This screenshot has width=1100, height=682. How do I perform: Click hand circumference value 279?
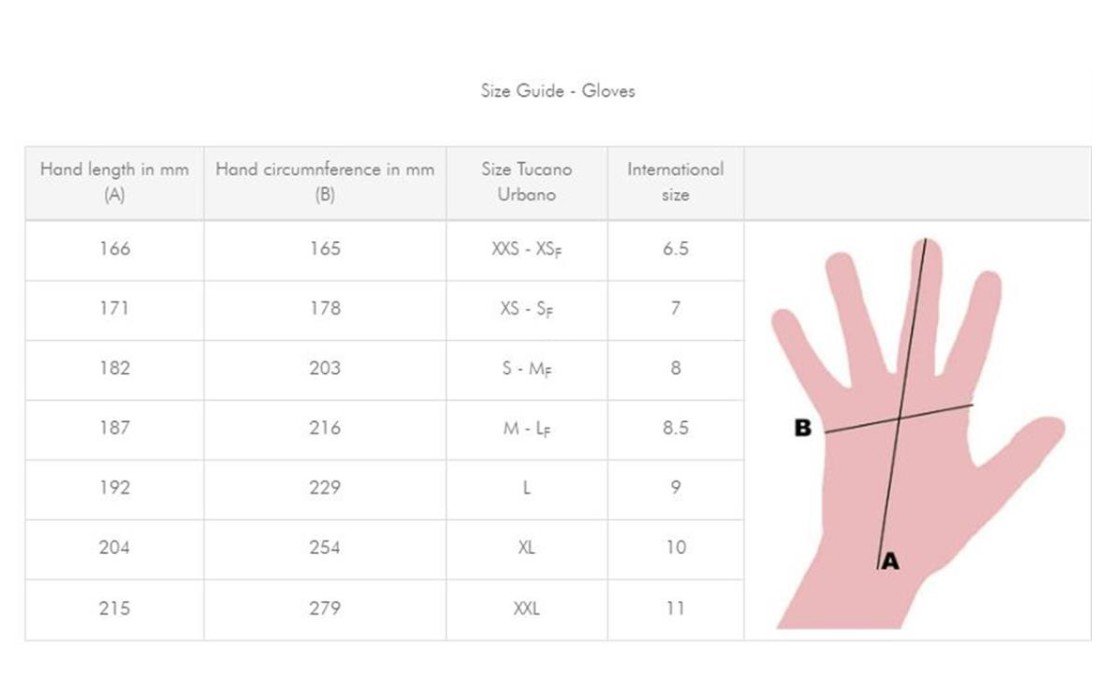[x=325, y=608]
